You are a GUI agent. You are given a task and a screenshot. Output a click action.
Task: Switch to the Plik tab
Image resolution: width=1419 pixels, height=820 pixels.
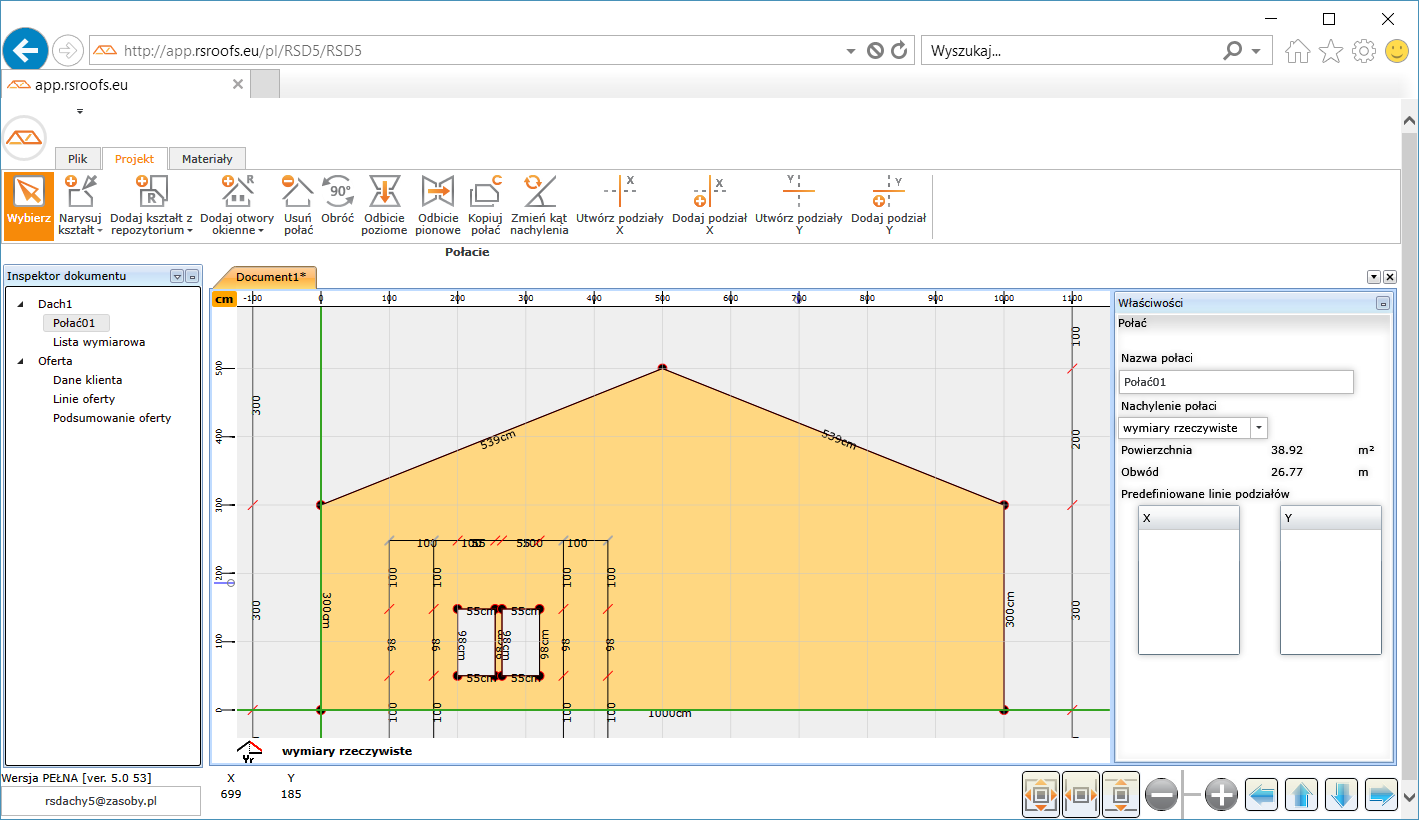point(78,159)
